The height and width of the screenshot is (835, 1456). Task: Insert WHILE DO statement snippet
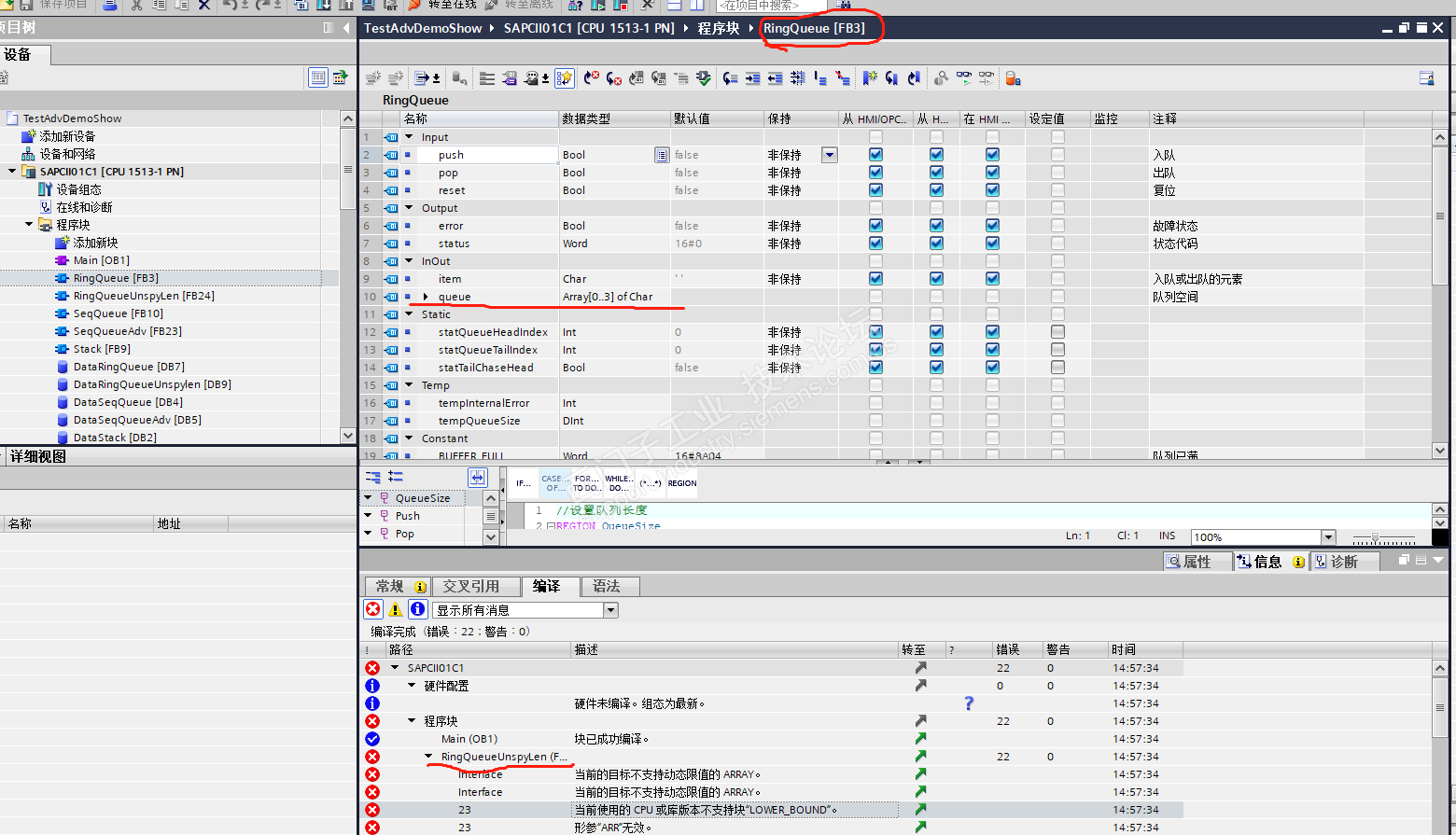(619, 483)
